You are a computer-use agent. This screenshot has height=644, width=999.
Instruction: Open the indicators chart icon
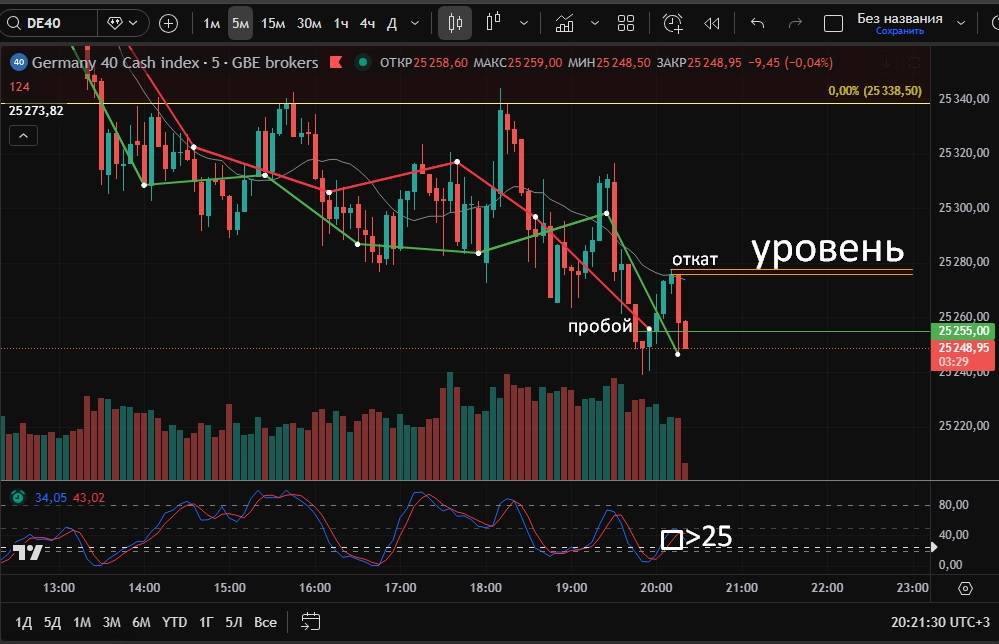coord(565,23)
